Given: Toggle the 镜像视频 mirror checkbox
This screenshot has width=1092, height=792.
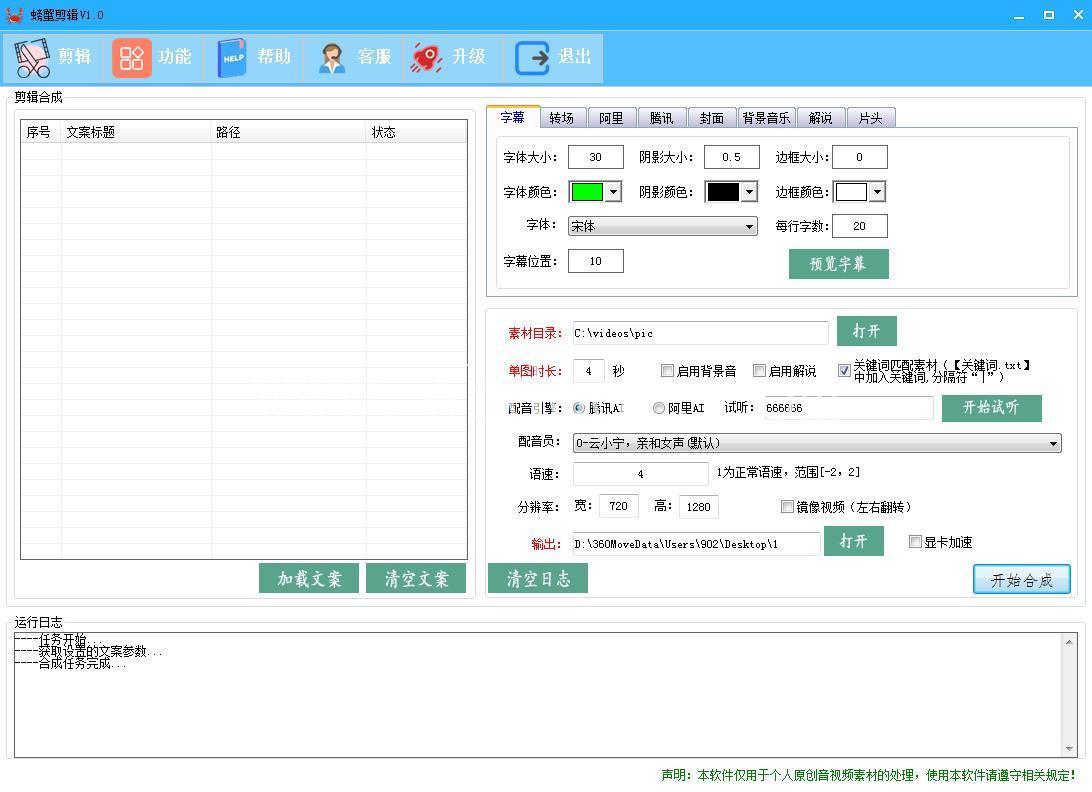Looking at the screenshot, I should 787,507.
